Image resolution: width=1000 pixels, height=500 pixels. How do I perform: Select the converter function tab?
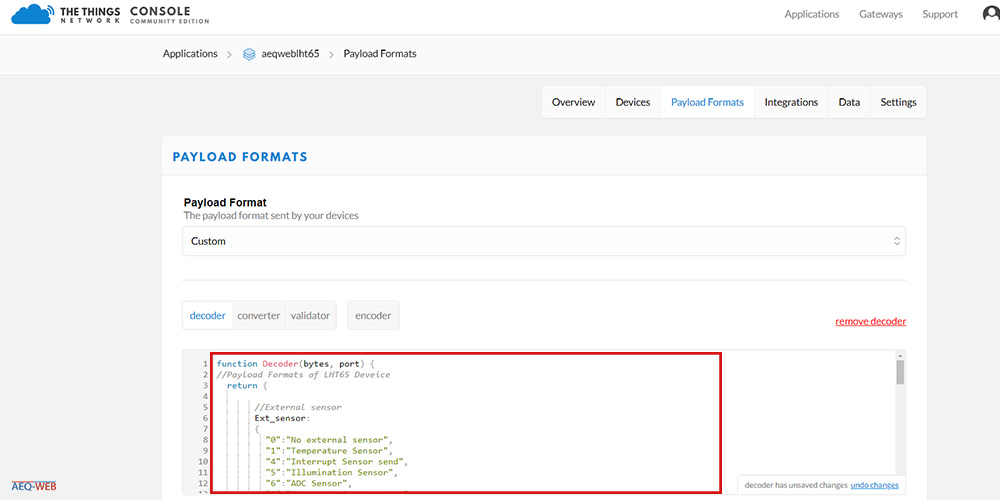pos(258,316)
